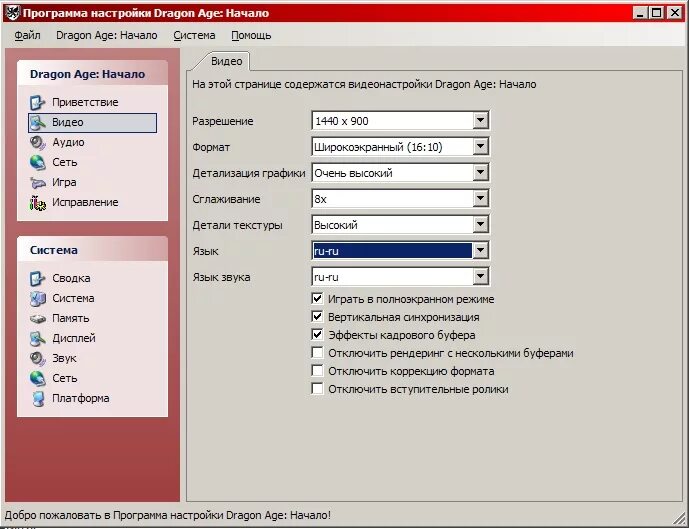
Task: Click the Дисплей monitor icon
Action: coord(37,338)
